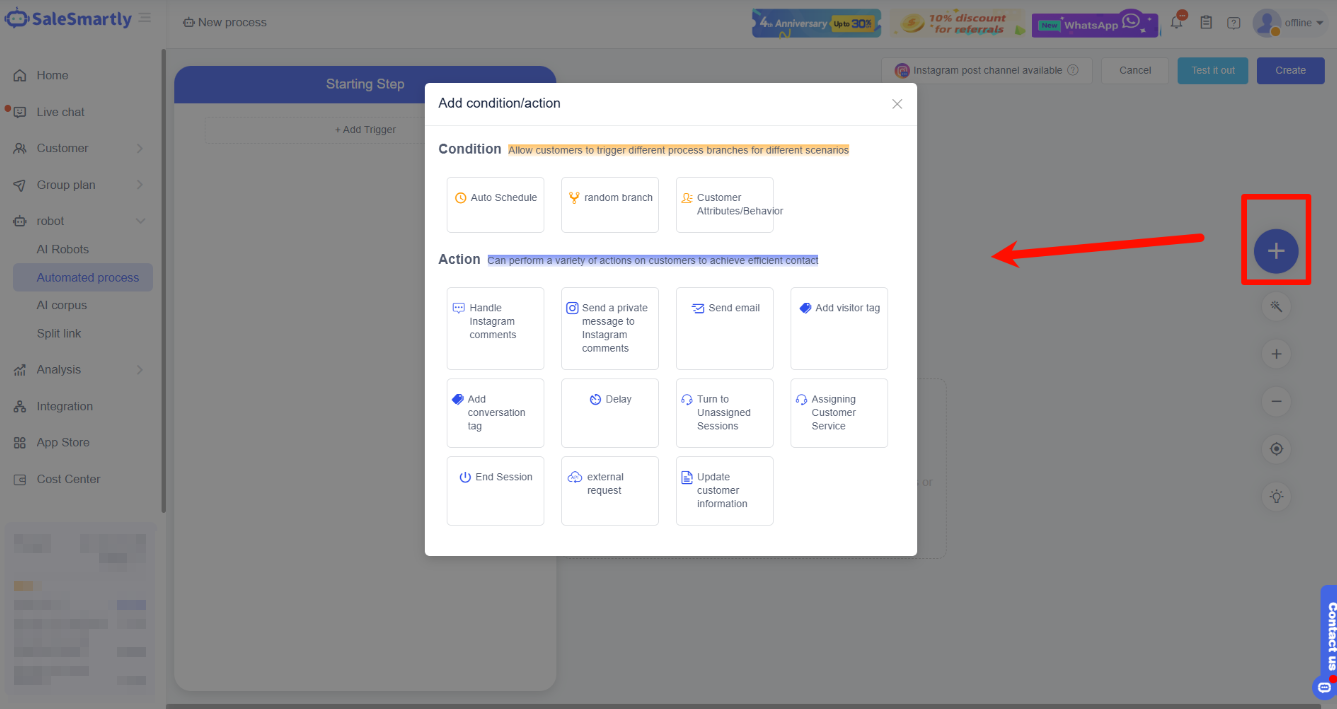Click the center canvas target icon
Viewport: 1337px width, 709px height.
coord(1276,449)
